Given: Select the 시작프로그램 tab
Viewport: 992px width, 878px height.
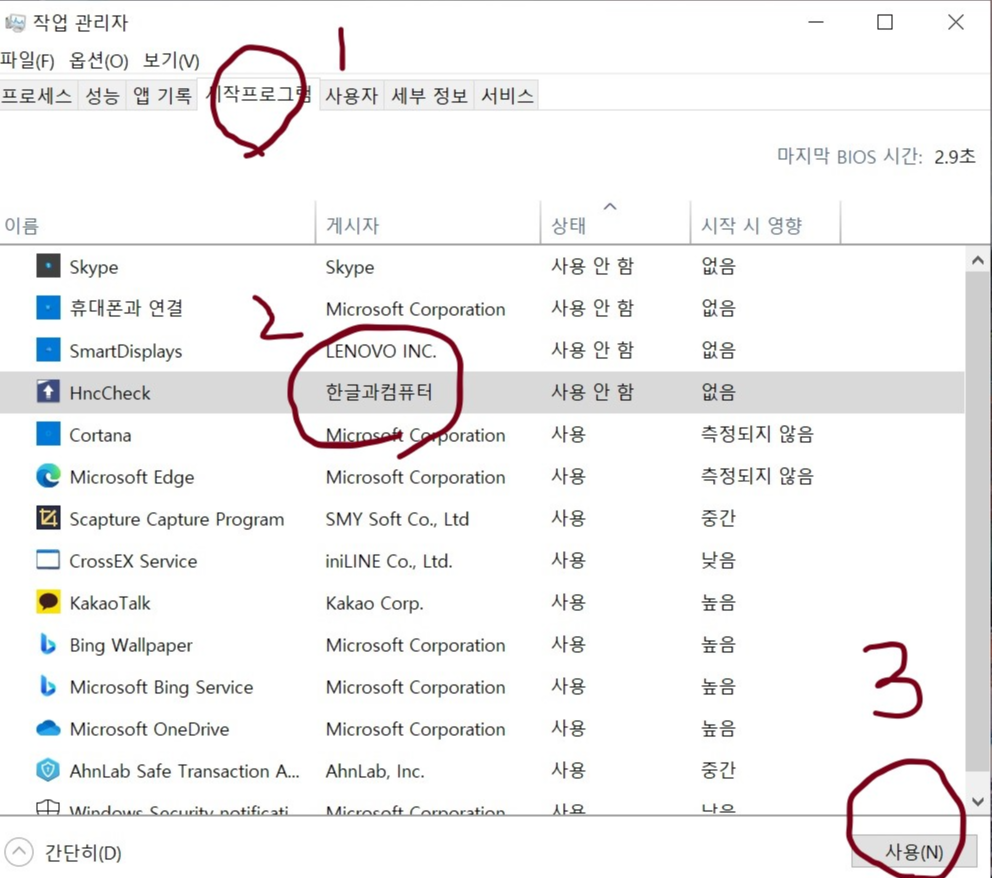Looking at the screenshot, I should click(259, 94).
